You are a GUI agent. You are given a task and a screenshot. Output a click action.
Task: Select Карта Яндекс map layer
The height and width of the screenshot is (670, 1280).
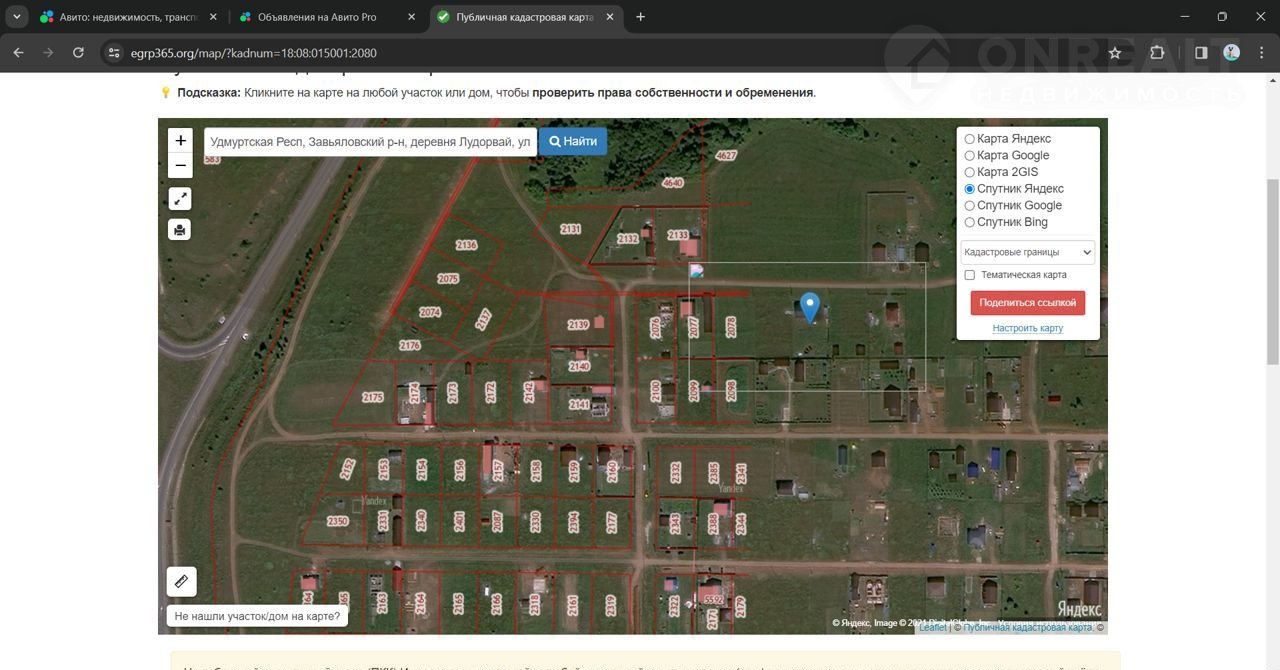(x=969, y=139)
